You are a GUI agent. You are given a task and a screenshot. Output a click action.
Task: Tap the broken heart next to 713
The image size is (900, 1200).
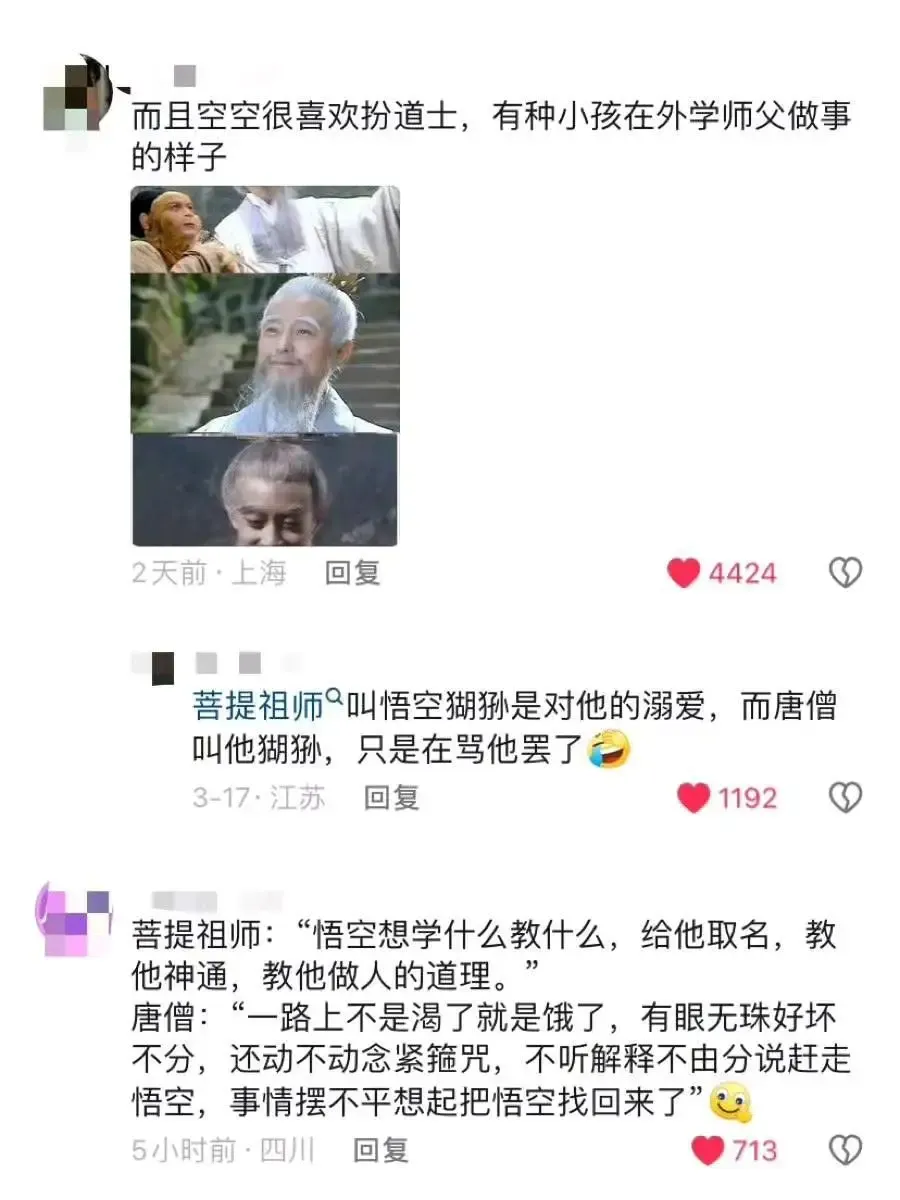[846, 1150]
